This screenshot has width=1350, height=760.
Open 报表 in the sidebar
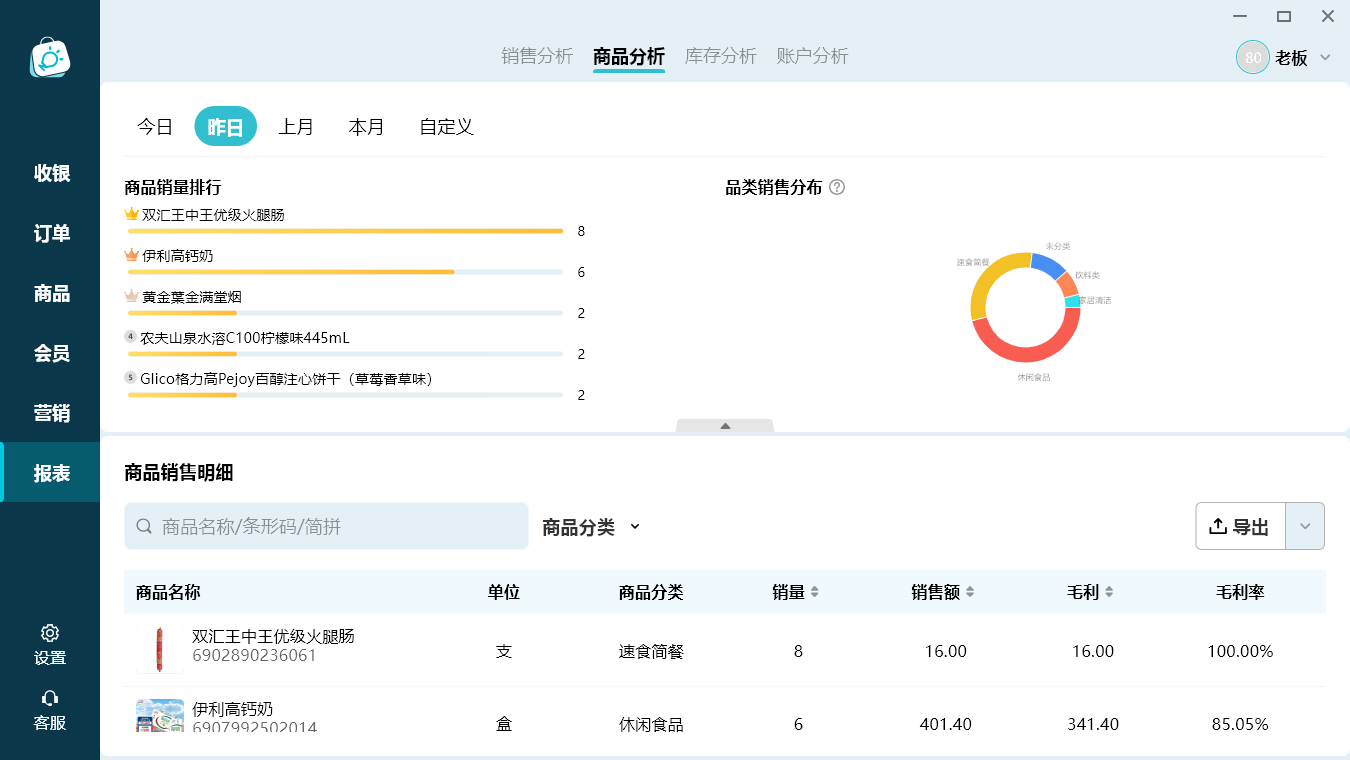[x=50, y=473]
